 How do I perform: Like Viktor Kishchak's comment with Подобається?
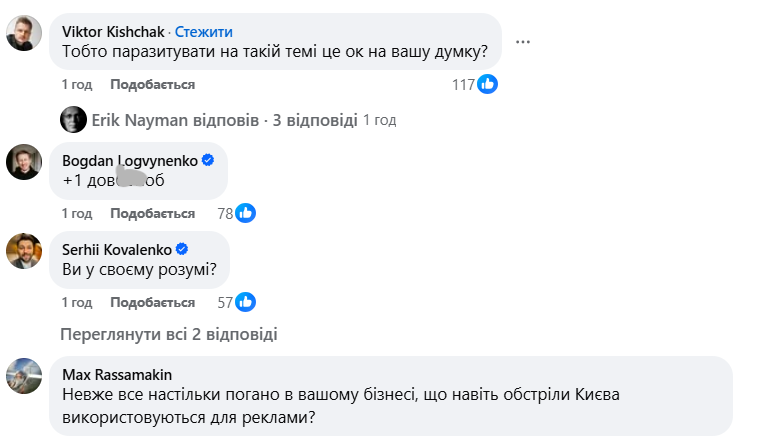click(x=152, y=85)
